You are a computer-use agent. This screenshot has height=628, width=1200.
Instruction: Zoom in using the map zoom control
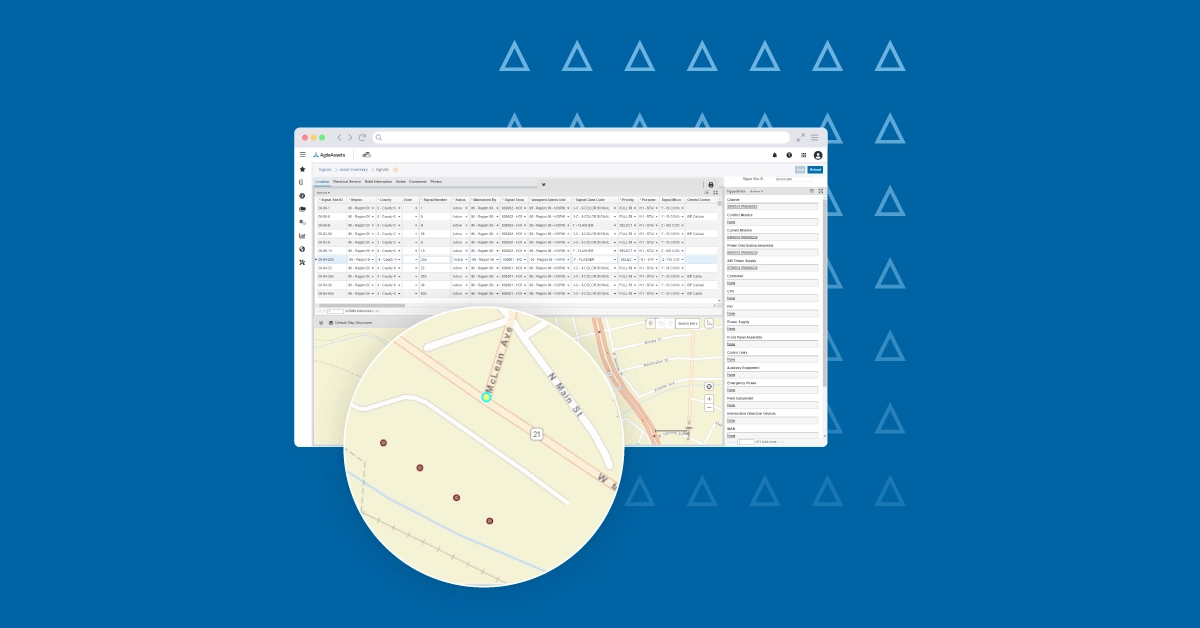(x=709, y=399)
